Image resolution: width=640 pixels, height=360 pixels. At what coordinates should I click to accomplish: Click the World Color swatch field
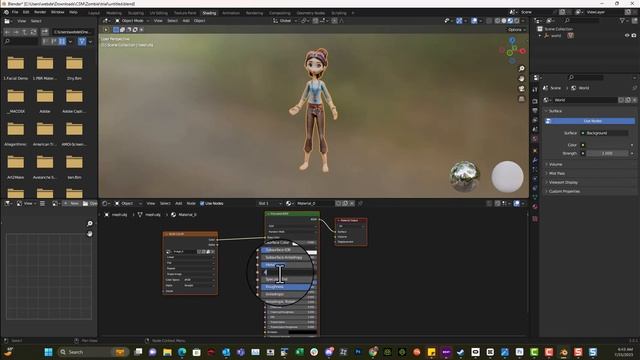click(x=607, y=145)
